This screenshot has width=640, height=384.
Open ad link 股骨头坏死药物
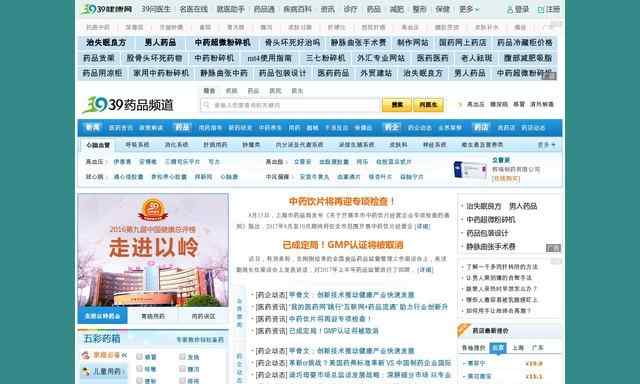tap(154, 58)
